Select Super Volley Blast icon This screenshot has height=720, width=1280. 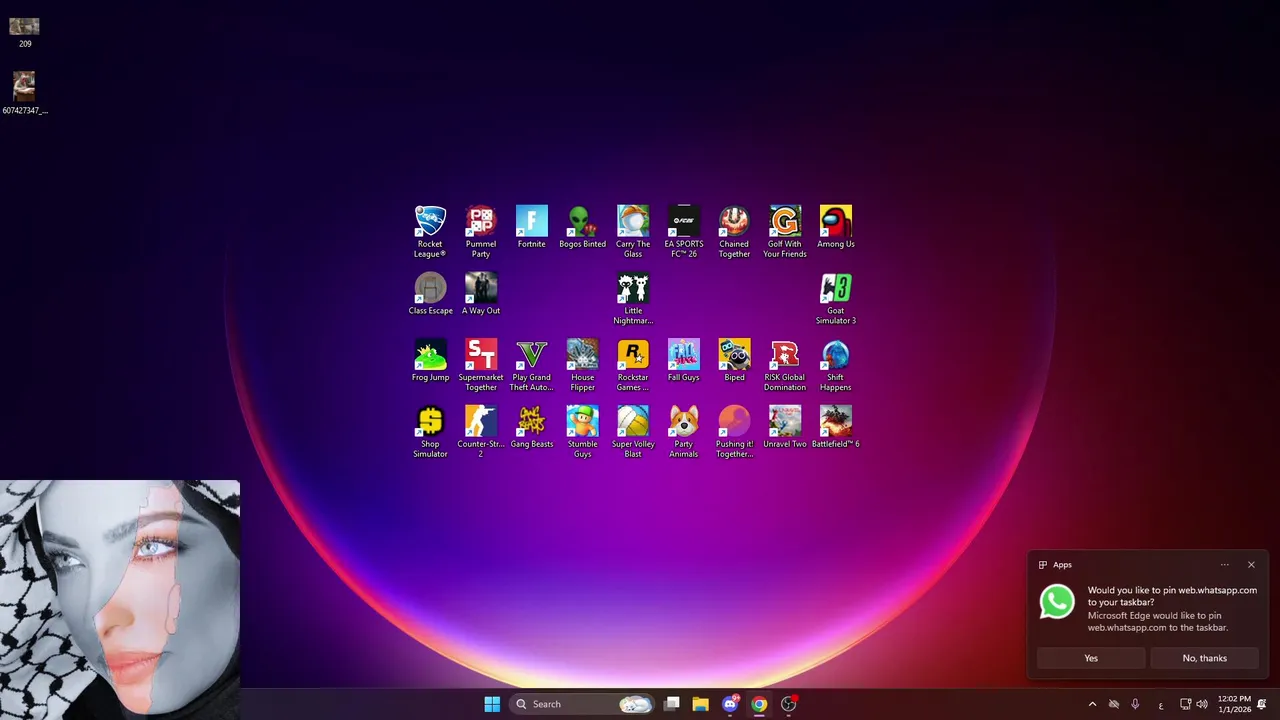(633, 432)
